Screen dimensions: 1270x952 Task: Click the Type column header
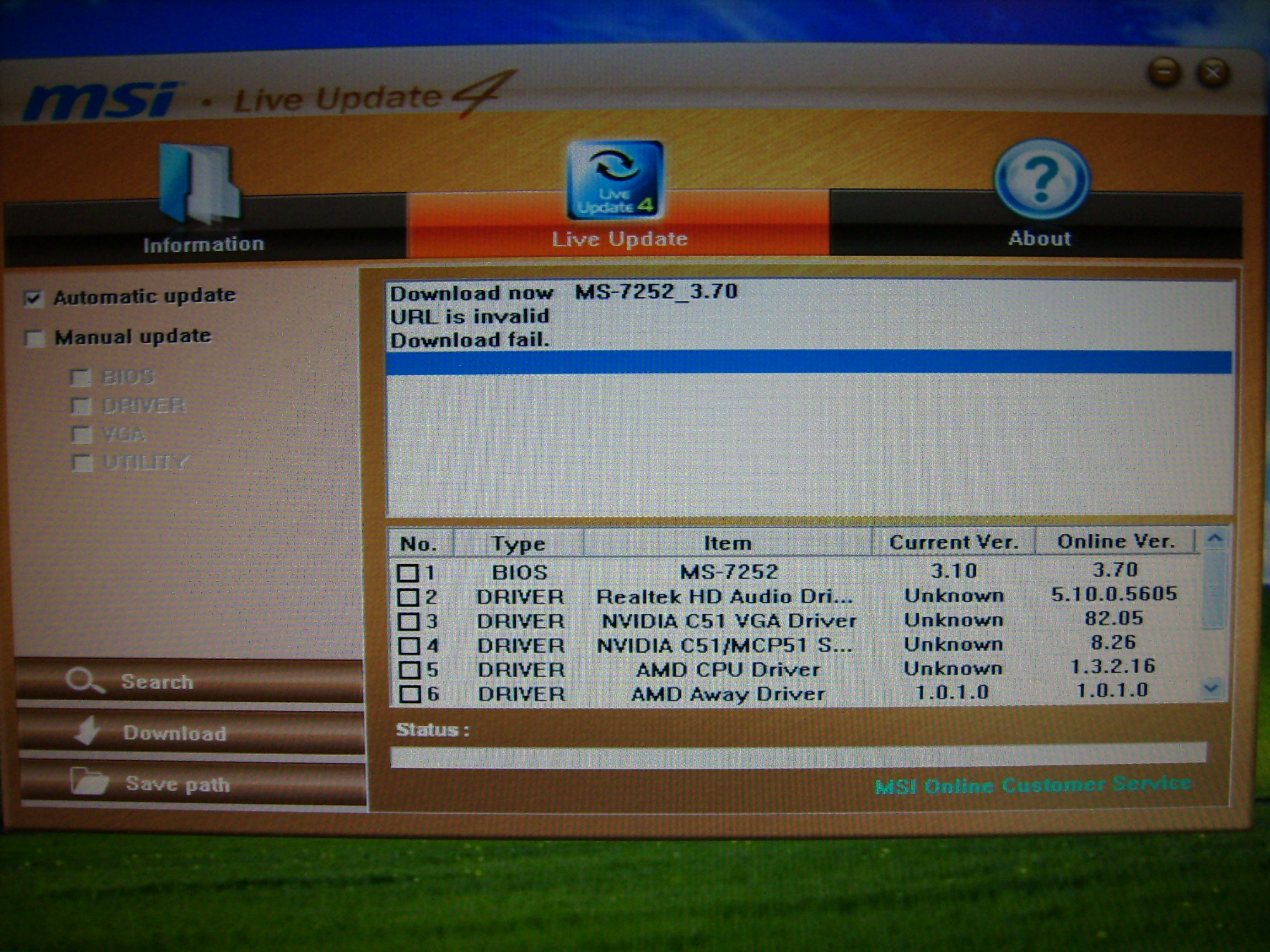pos(519,543)
